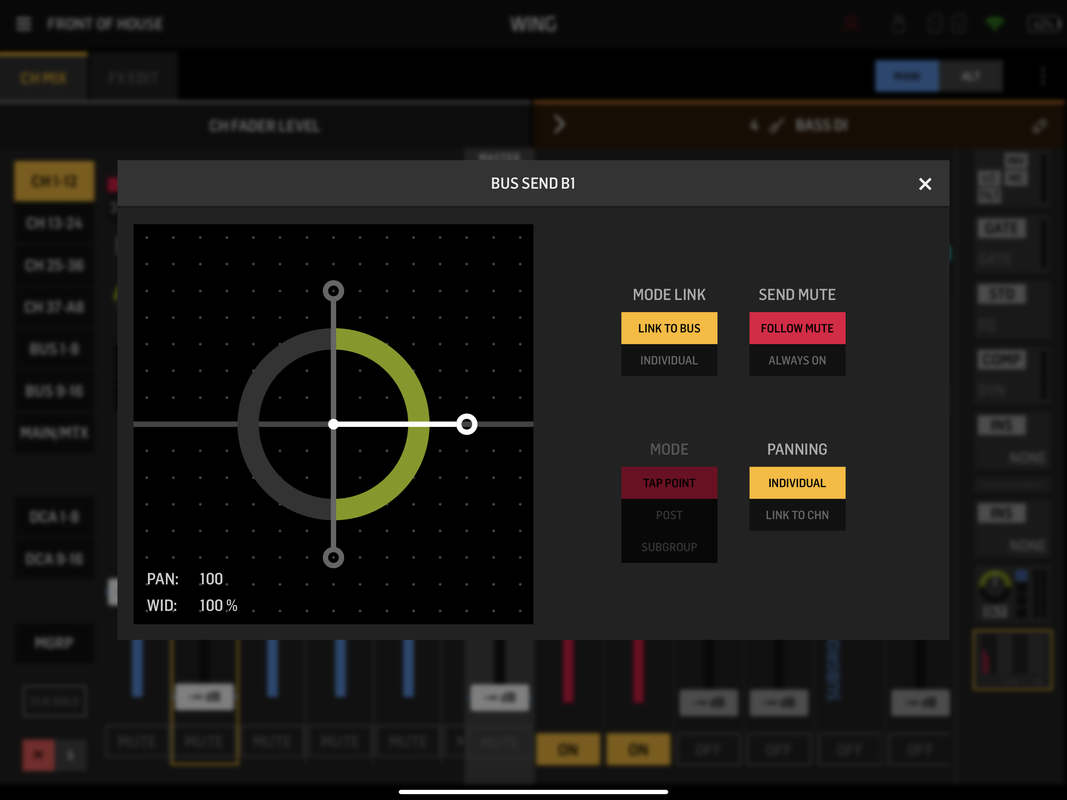Enable FOLLOW MUTE for the send
The width and height of the screenshot is (1067, 800).
coord(797,328)
